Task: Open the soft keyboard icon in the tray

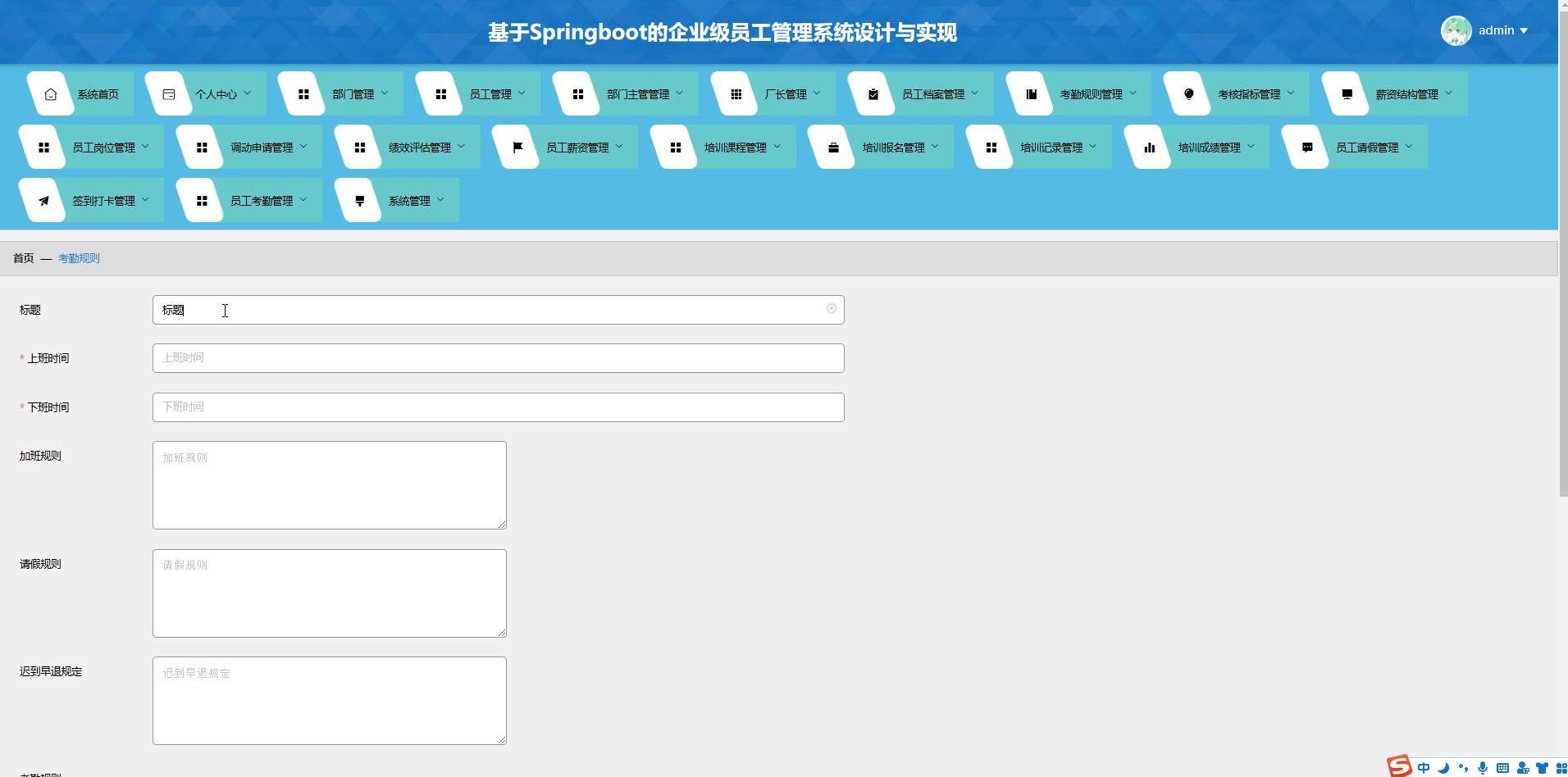Action: click(x=1502, y=768)
